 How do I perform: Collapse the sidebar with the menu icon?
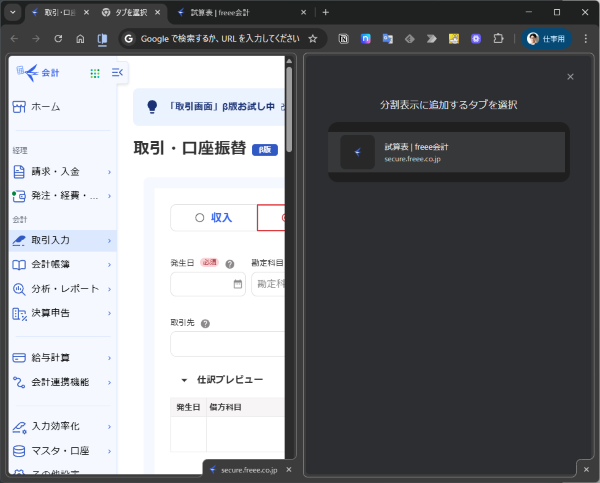click(x=117, y=73)
